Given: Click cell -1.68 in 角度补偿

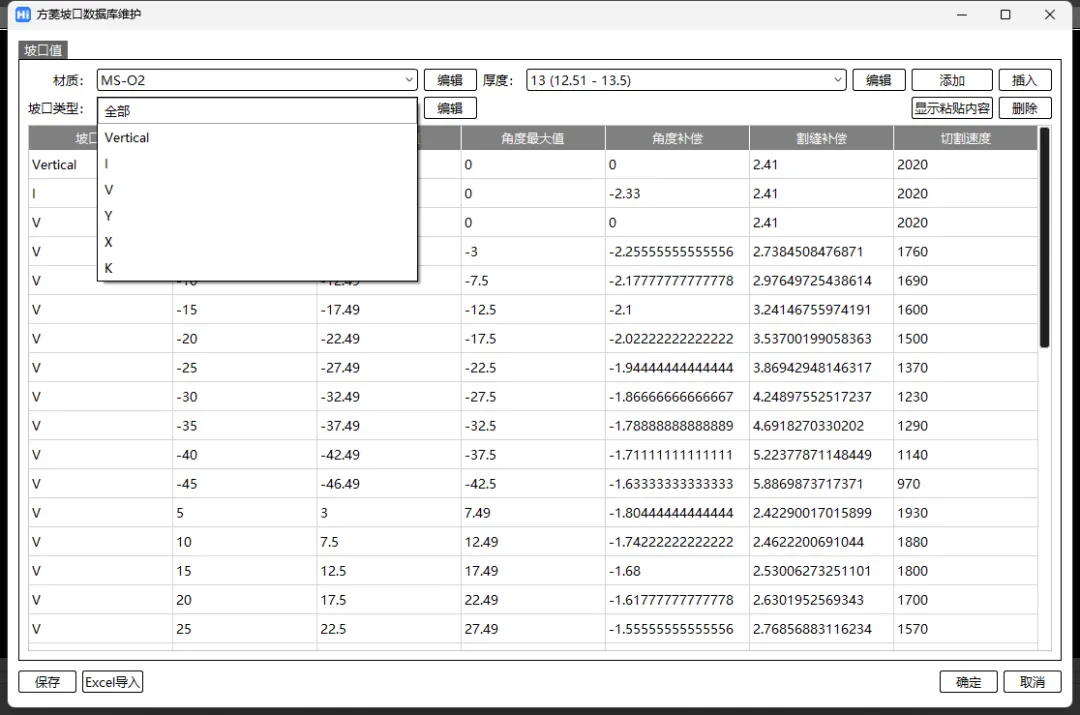Looking at the screenshot, I should coord(677,570).
